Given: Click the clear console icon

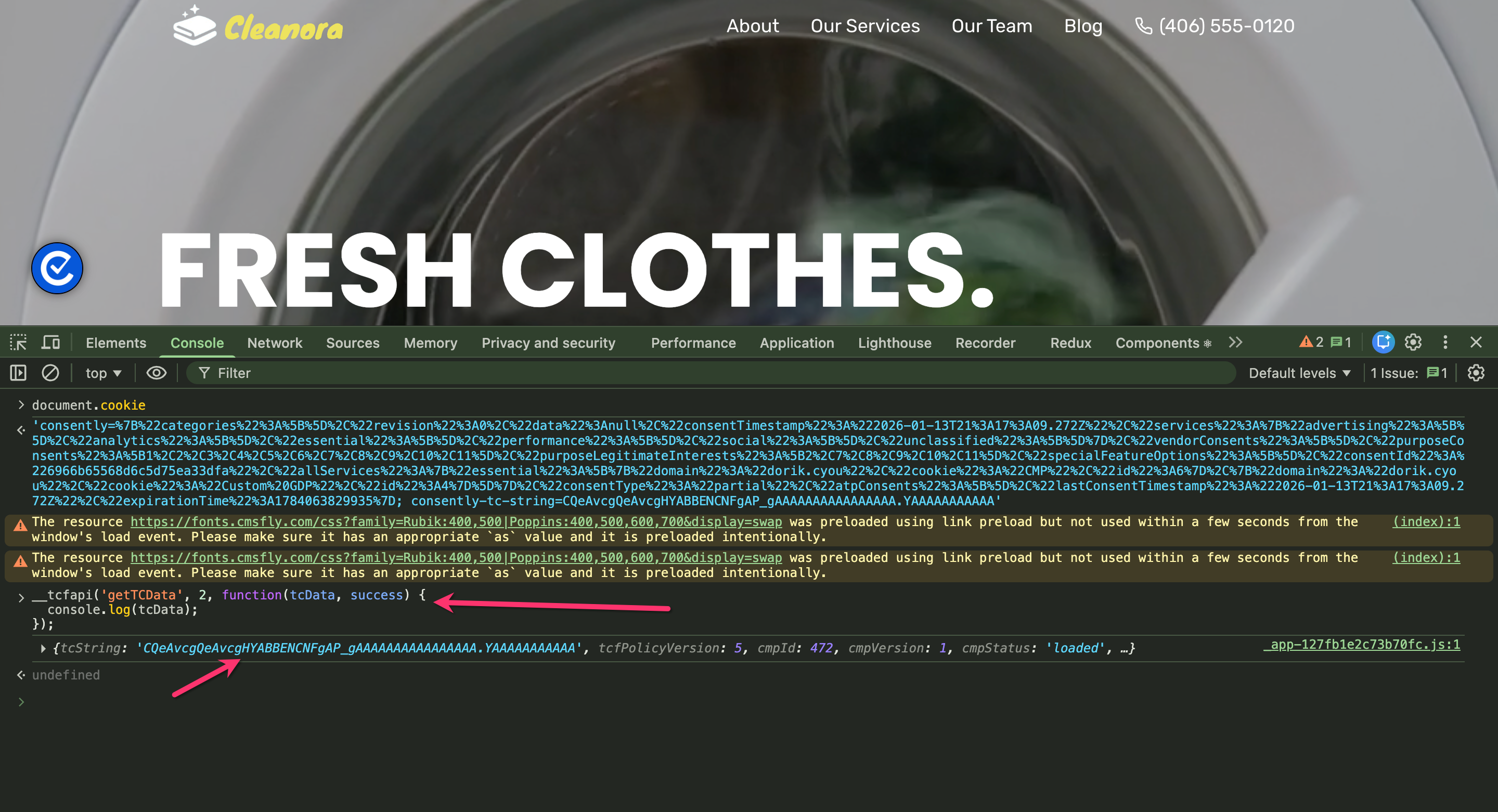Looking at the screenshot, I should tap(50, 373).
